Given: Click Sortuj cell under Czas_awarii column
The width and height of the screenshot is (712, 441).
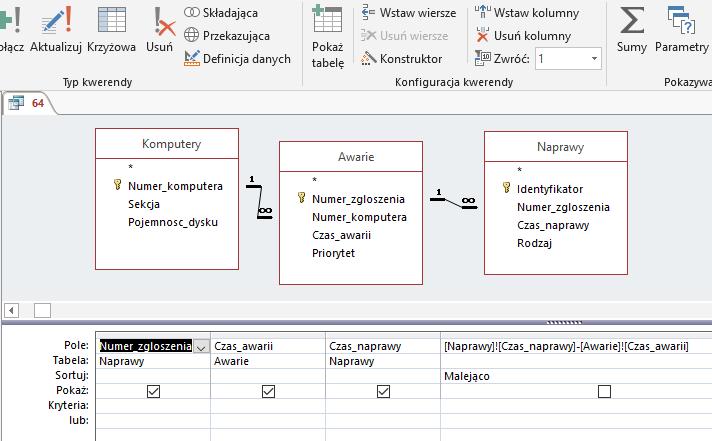Looking at the screenshot, I should (268, 376).
